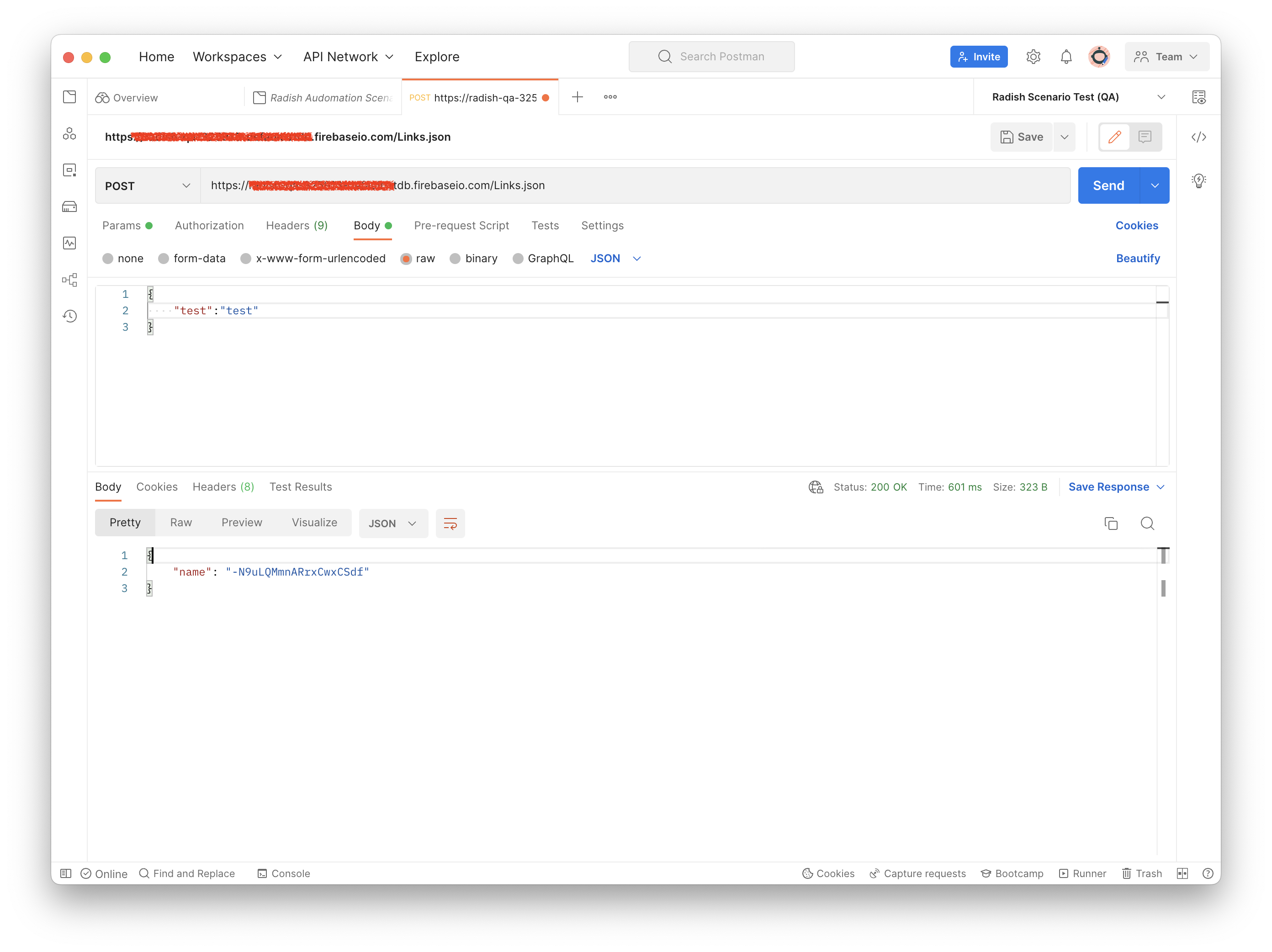
Task: Expand the API Network menu
Action: (349, 56)
